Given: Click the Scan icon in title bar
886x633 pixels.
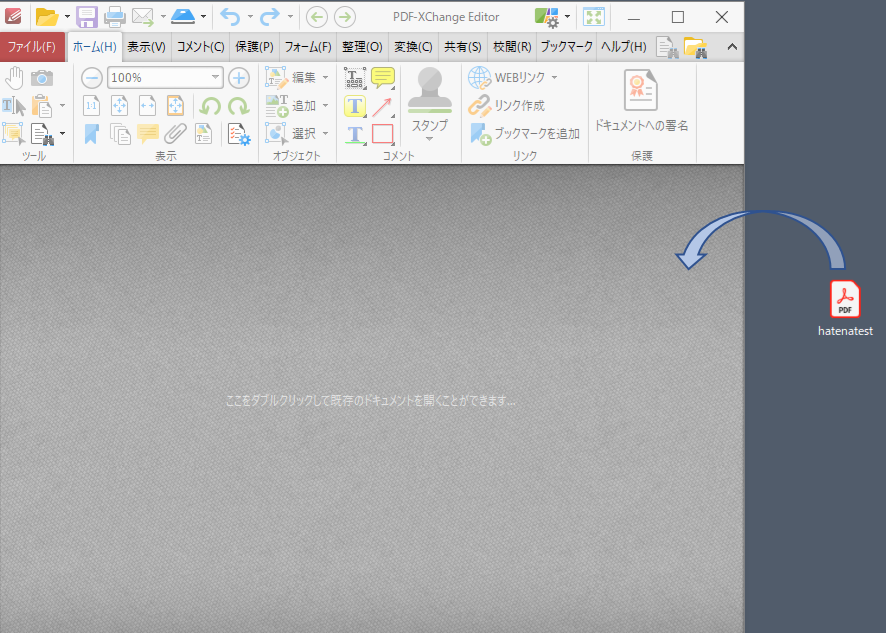Looking at the screenshot, I should point(183,17).
